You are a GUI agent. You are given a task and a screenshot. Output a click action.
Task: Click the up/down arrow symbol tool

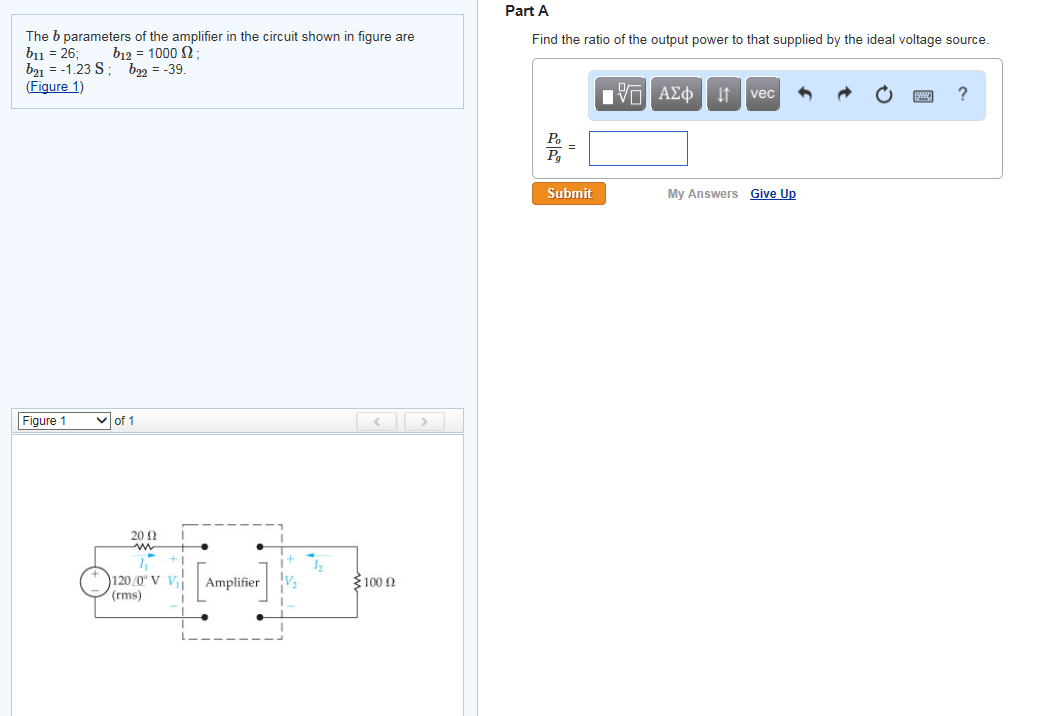coord(723,95)
